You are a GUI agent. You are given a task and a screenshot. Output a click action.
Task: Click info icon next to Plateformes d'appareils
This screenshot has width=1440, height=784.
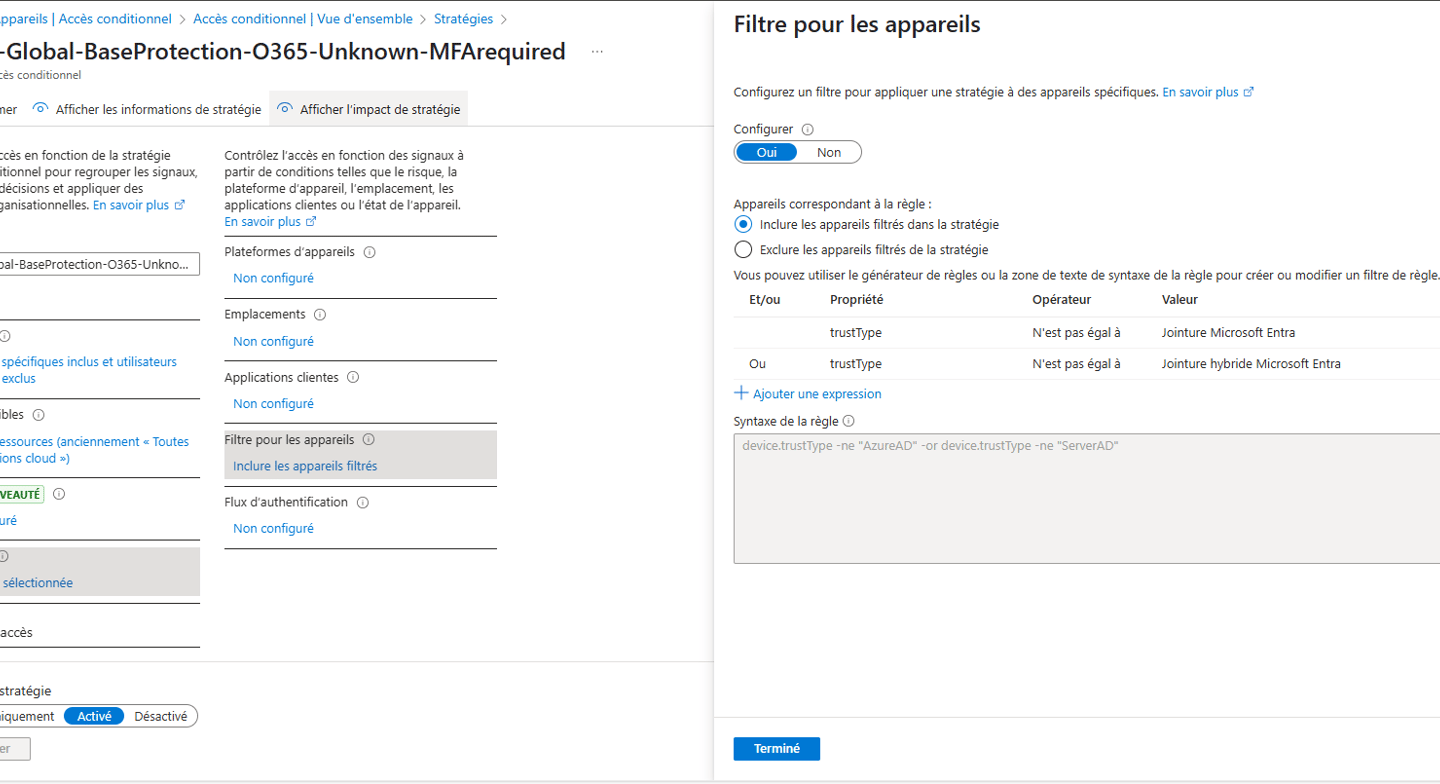point(369,252)
